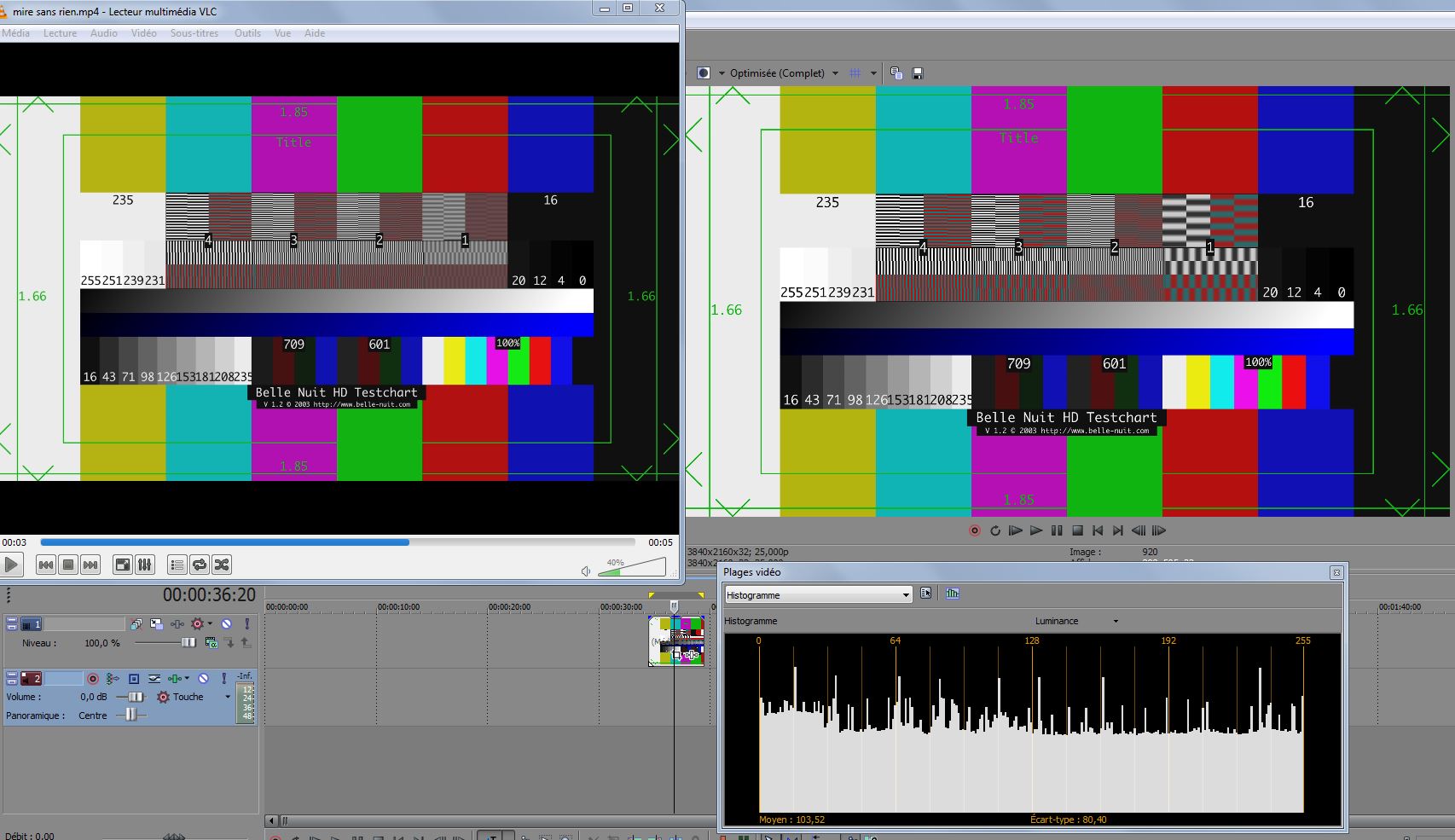Open the VLC Outils menu
Screen dimensions: 1455x840
pyautogui.click(x=247, y=33)
